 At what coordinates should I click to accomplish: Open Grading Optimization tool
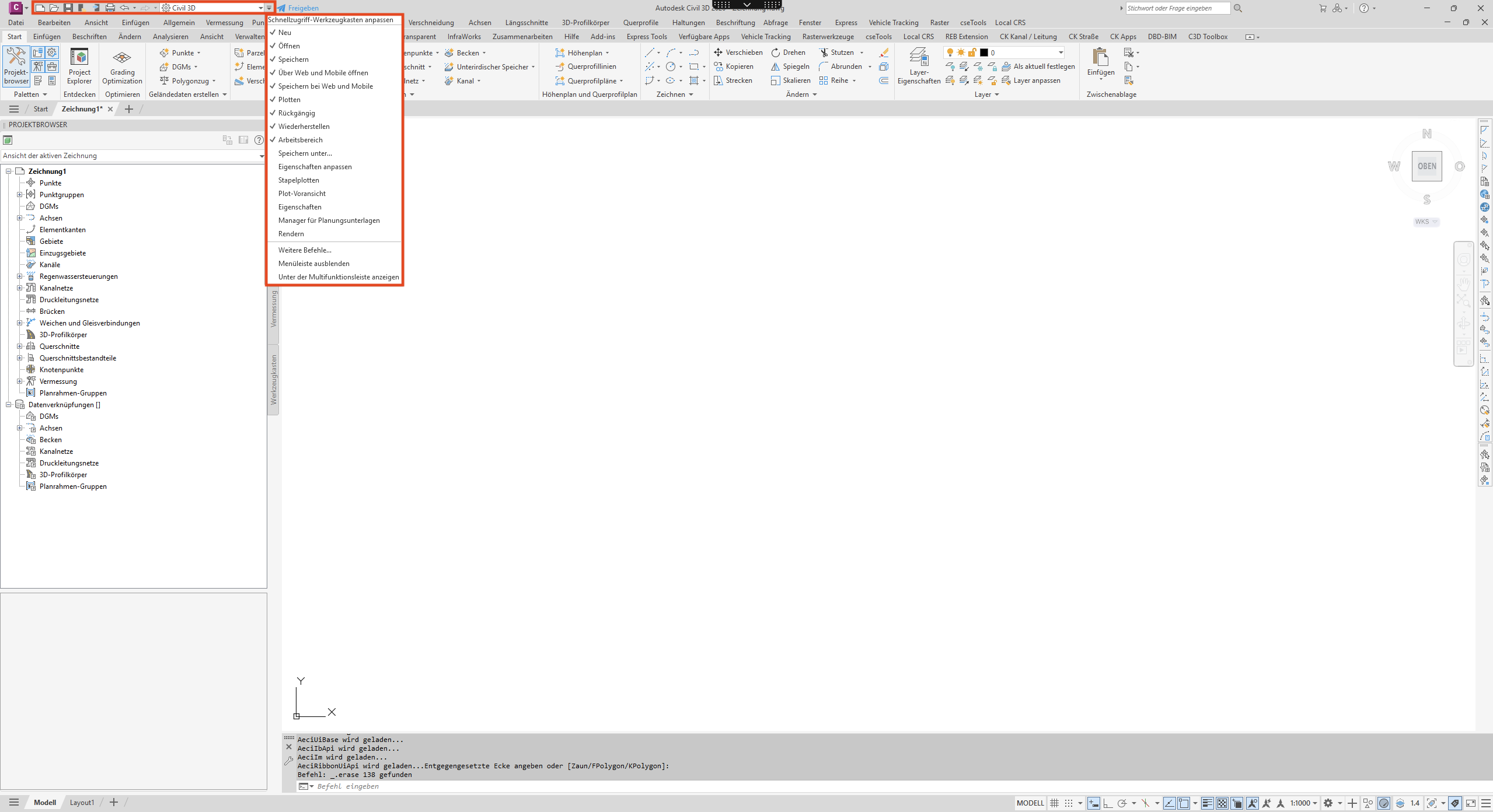pyautogui.click(x=122, y=66)
